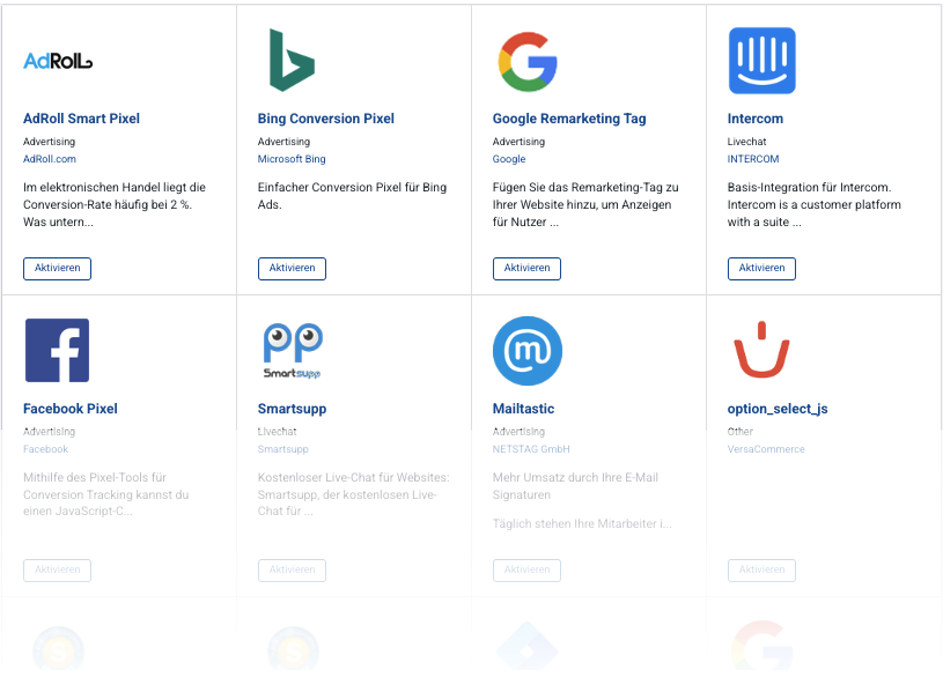Visit the Facebook vendor link

46,449
